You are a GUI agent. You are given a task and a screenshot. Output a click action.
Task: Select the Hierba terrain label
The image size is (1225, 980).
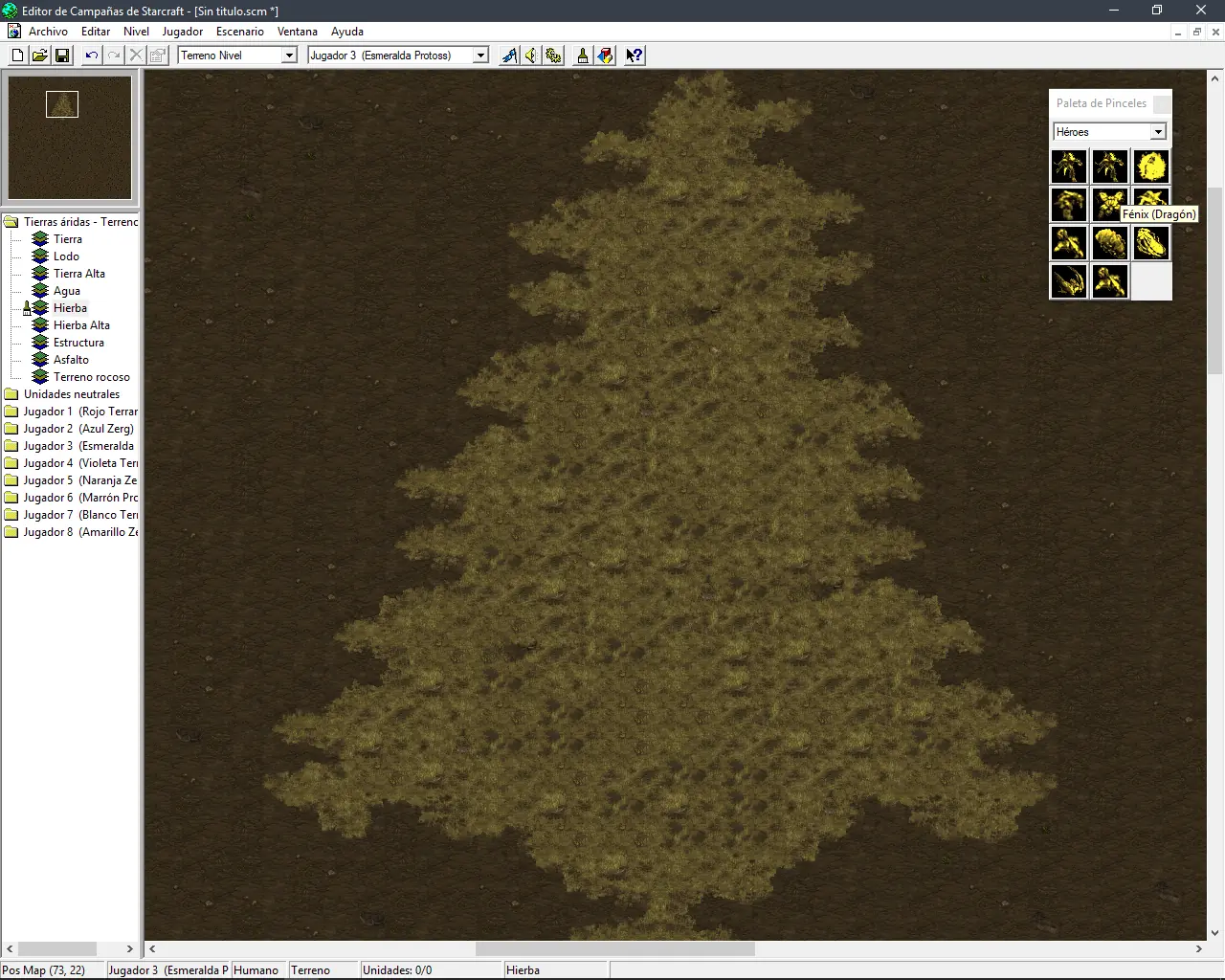70,308
